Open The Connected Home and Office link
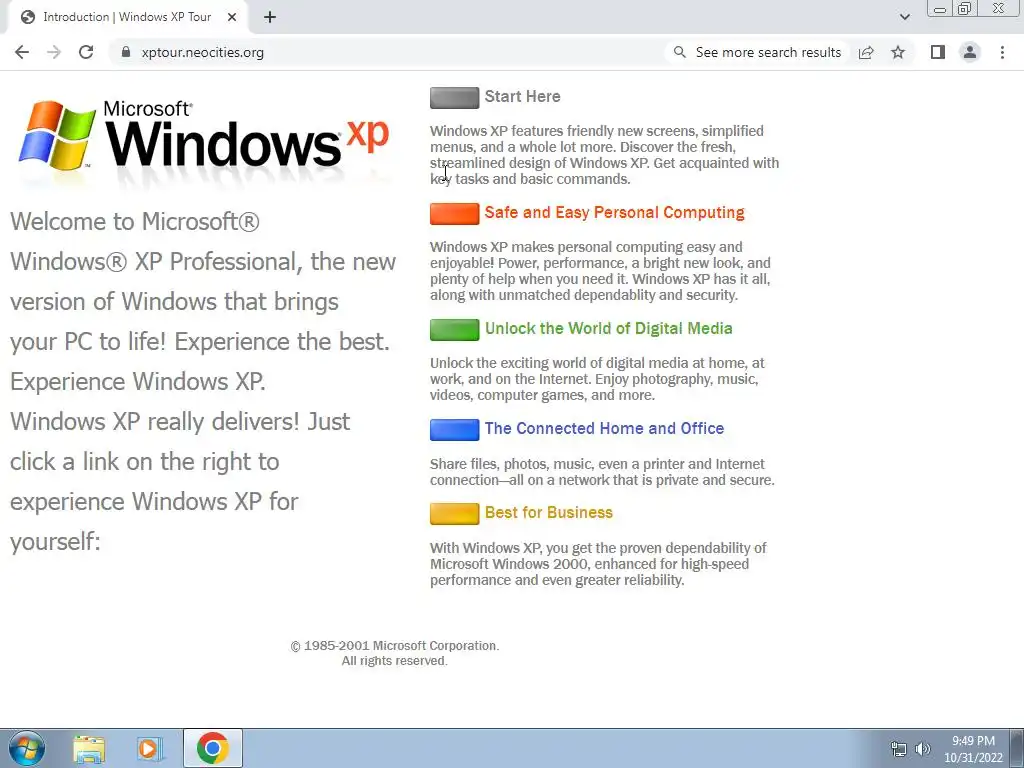 [604, 428]
